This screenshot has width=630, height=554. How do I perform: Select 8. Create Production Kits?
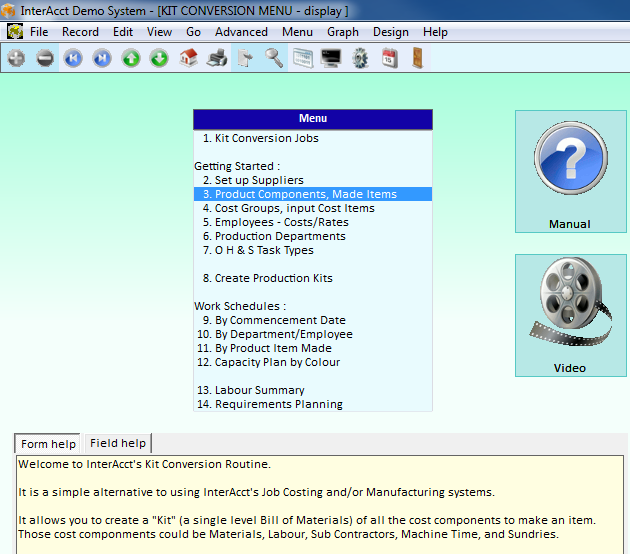pyautogui.click(x=313, y=278)
